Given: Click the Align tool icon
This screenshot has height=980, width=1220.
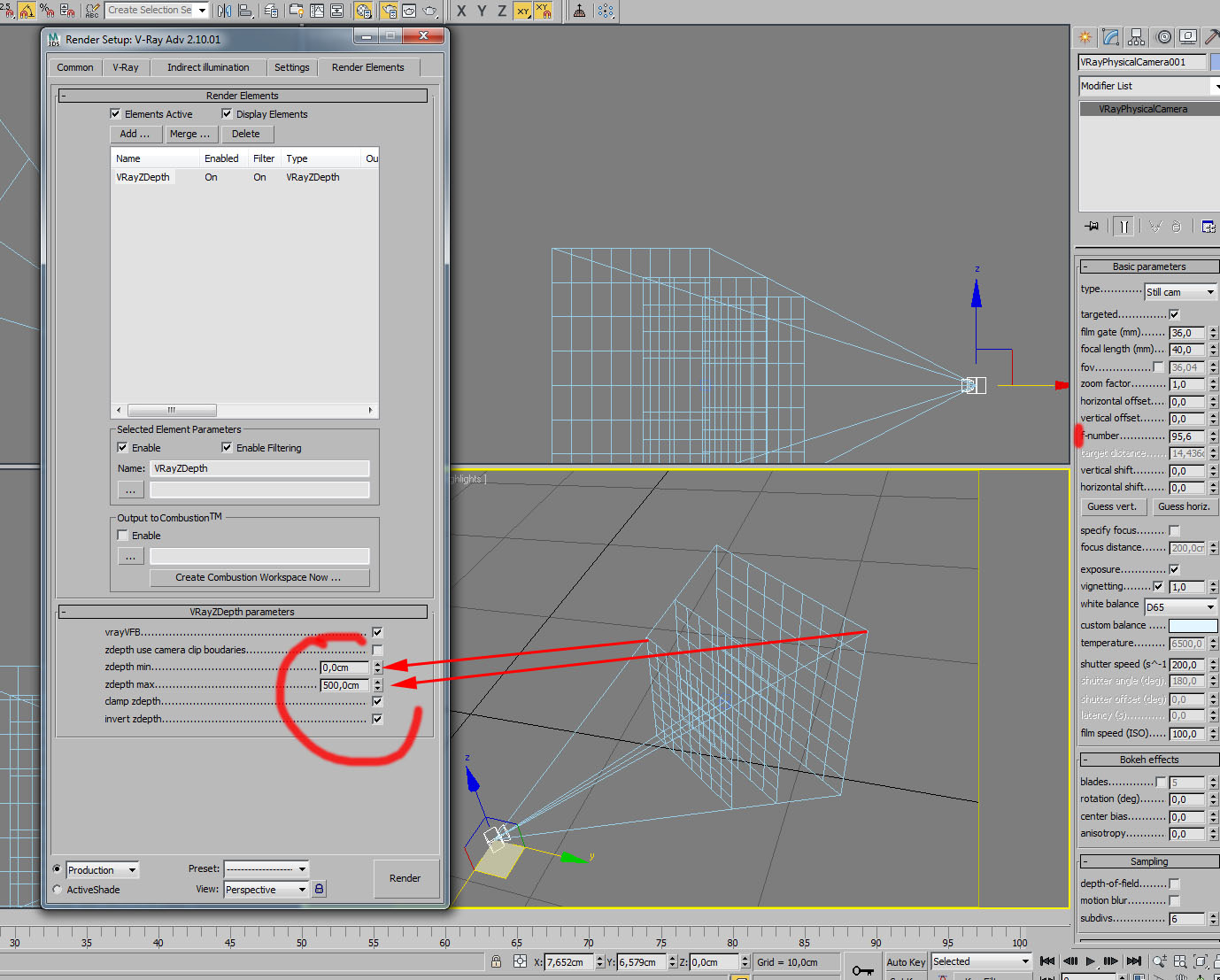Looking at the screenshot, I should pos(246,11).
